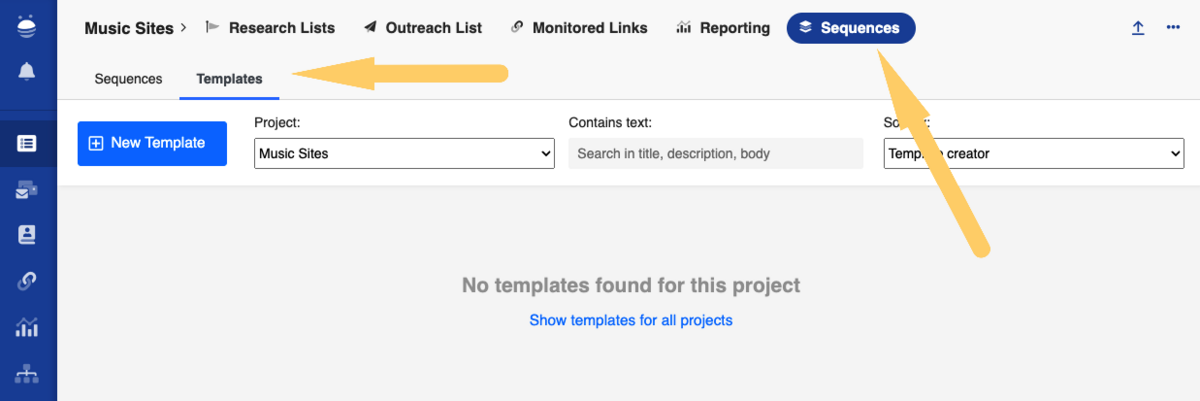The width and height of the screenshot is (1200, 401).
Task: Open notifications bell in the sidebar
Action: click(27, 71)
